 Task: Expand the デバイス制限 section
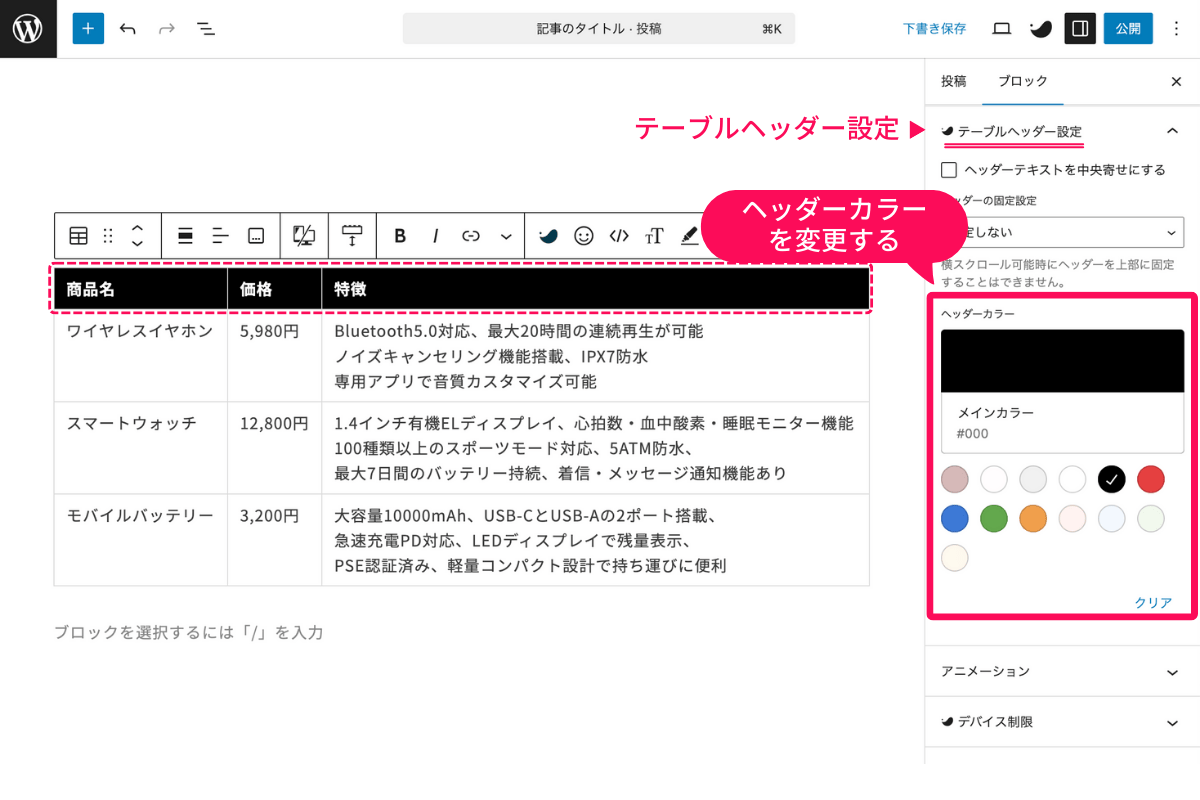point(1060,722)
